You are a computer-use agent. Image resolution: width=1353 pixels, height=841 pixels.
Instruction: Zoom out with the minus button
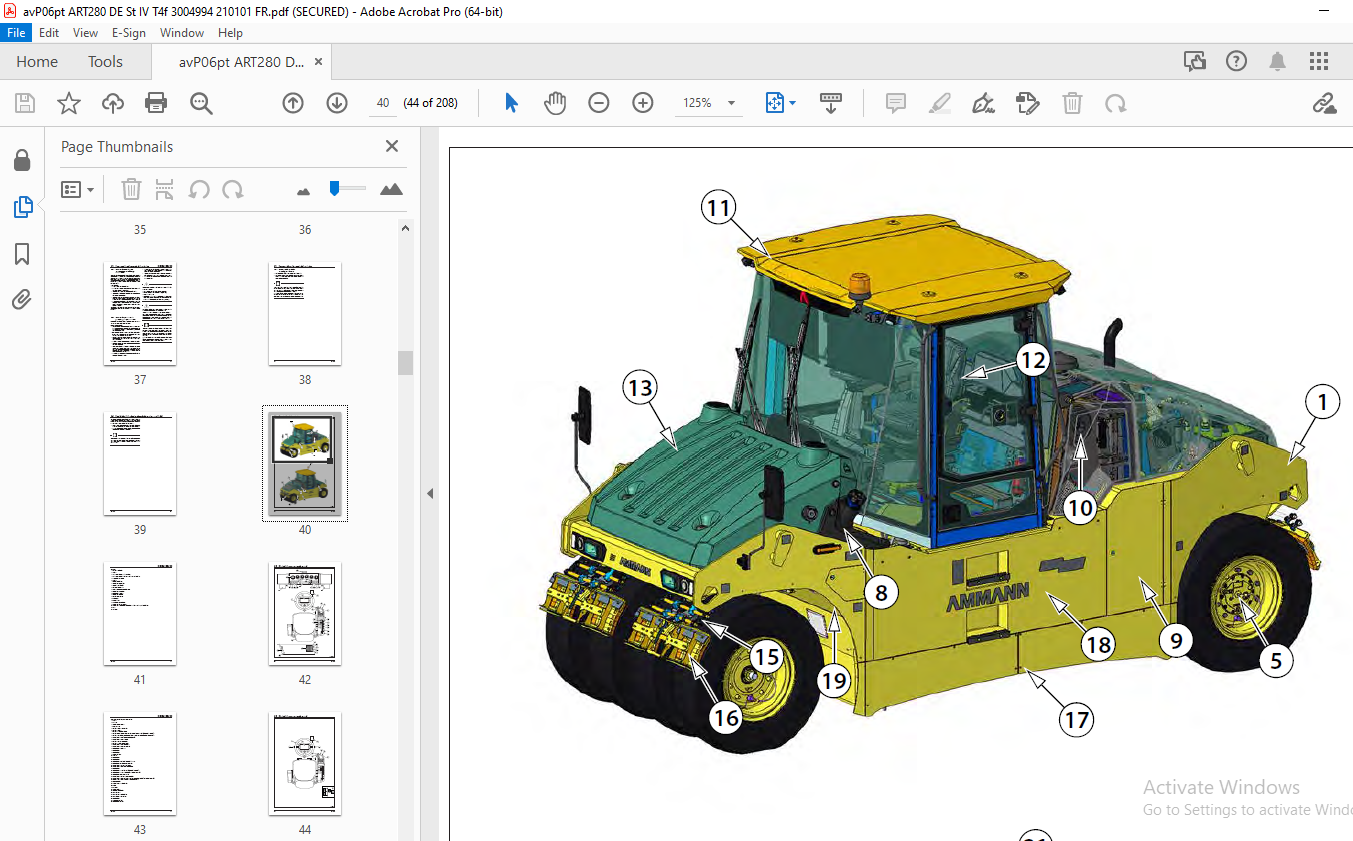pyautogui.click(x=599, y=103)
